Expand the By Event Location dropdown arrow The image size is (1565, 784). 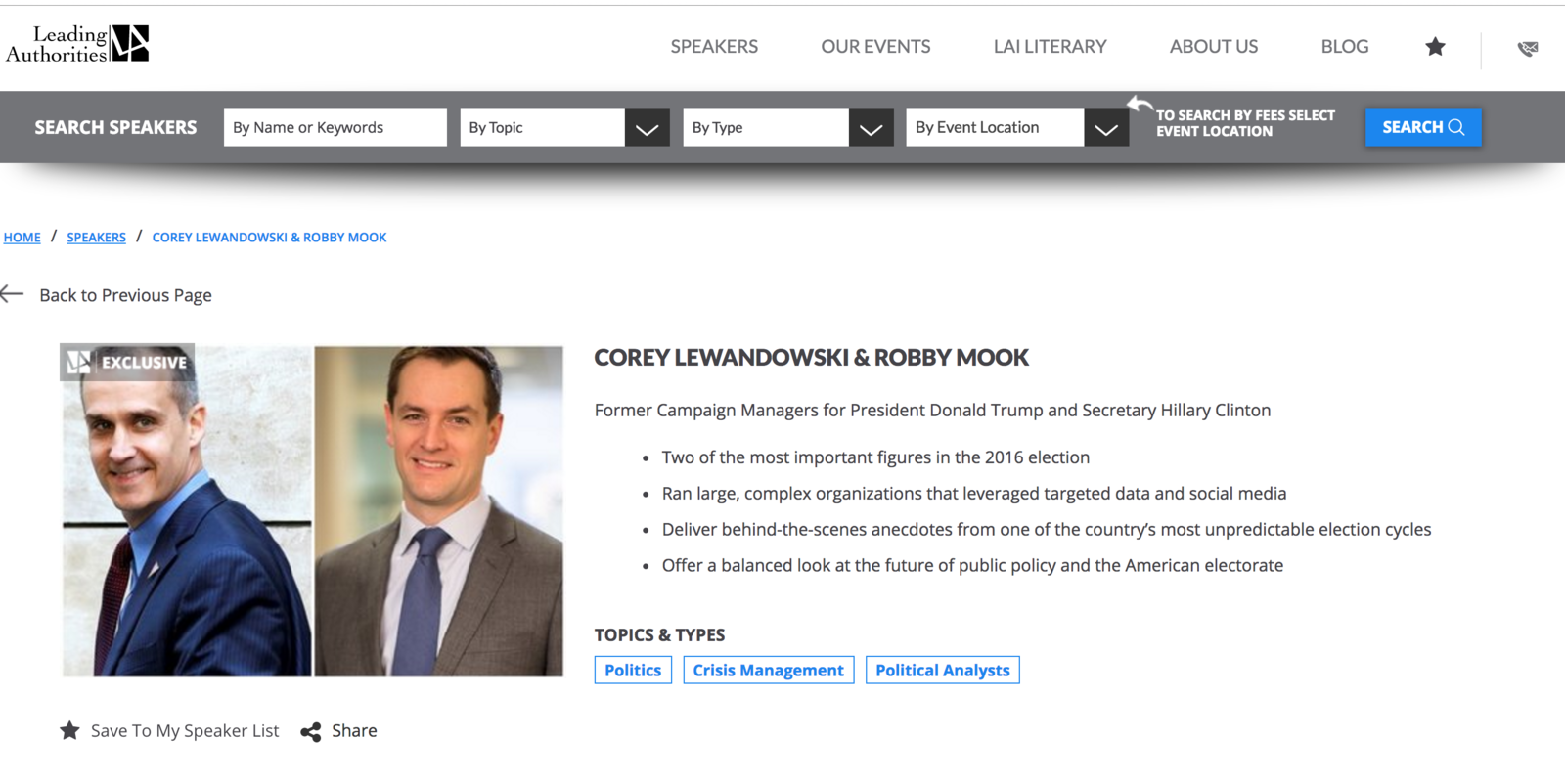pyautogui.click(x=1106, y=128)
